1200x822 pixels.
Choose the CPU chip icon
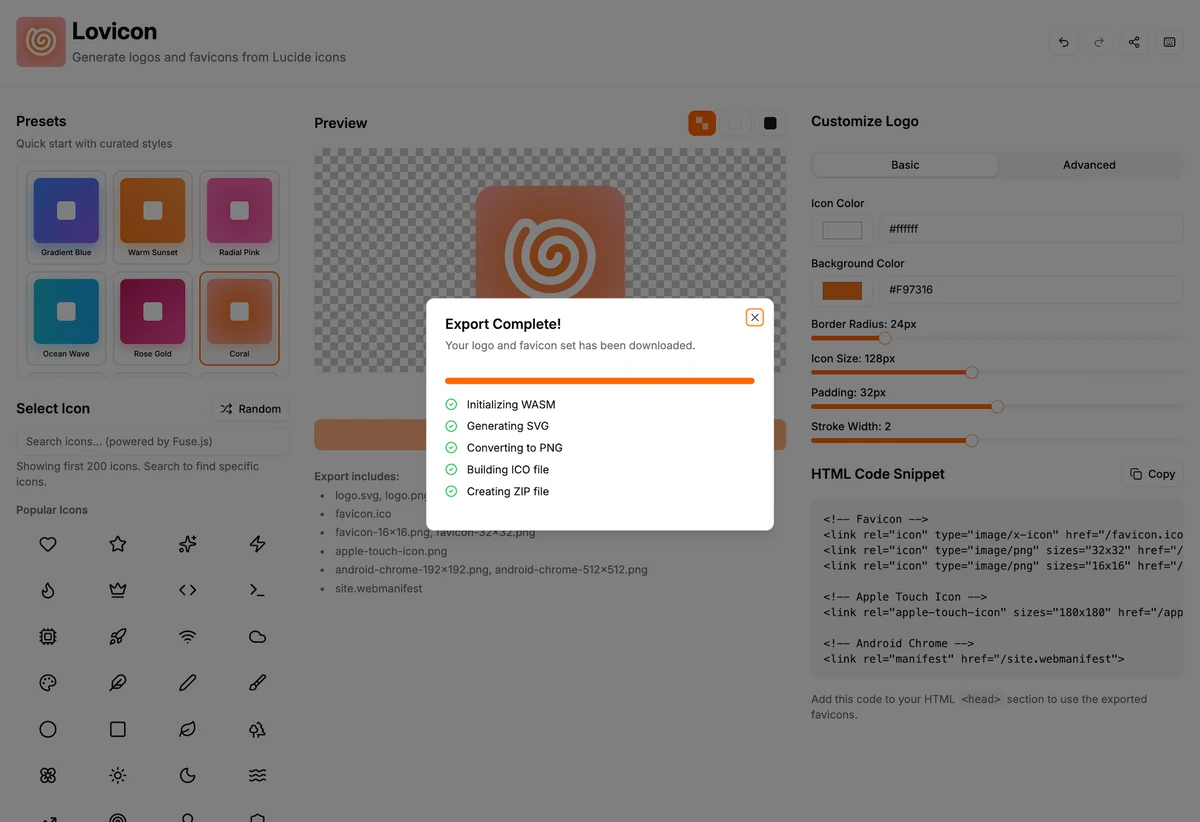click(x=48, y=637)
